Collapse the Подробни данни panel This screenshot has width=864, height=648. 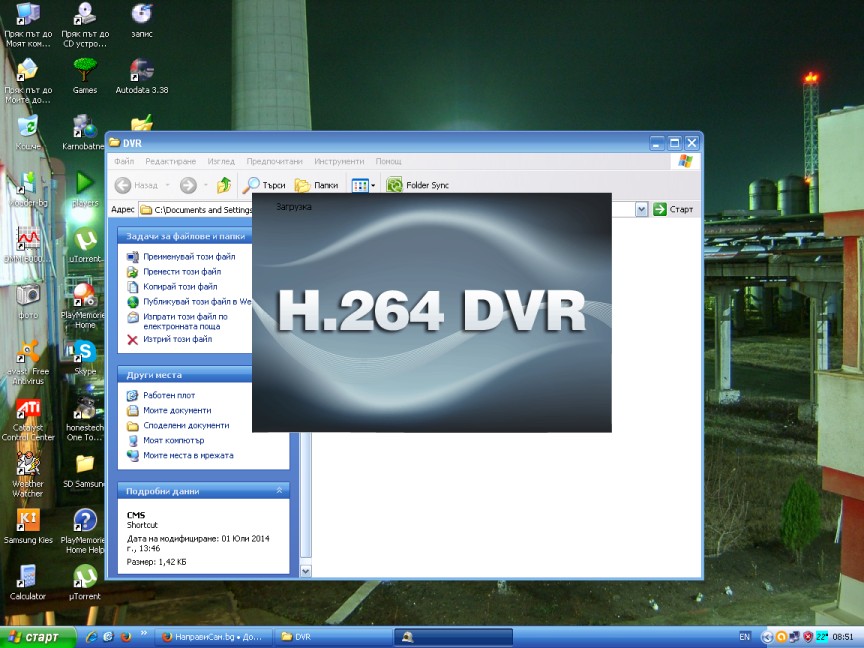click(x=280, y=491)
